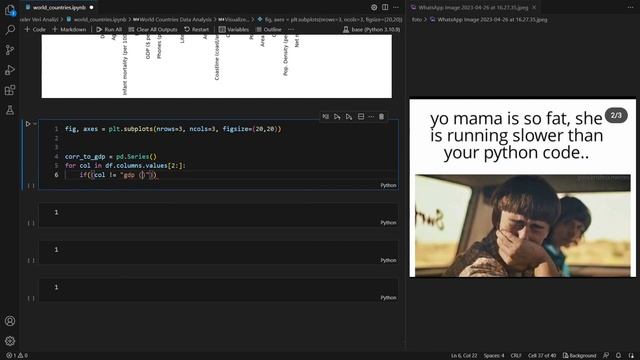Viewport: 640px width, 360px height.
Task: Click Spaces: 4 indentation setting
Action: (494, 356)
